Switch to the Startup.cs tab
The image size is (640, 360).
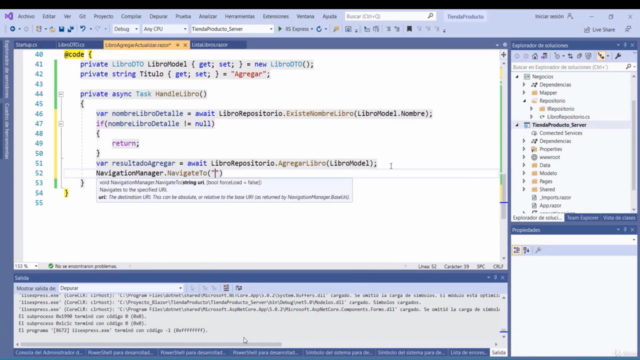27,45
